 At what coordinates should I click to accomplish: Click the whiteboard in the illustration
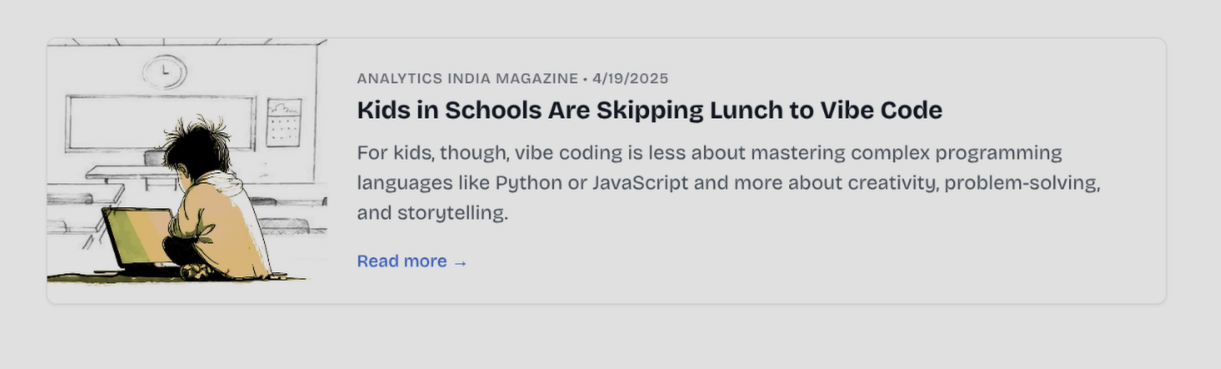161,123
